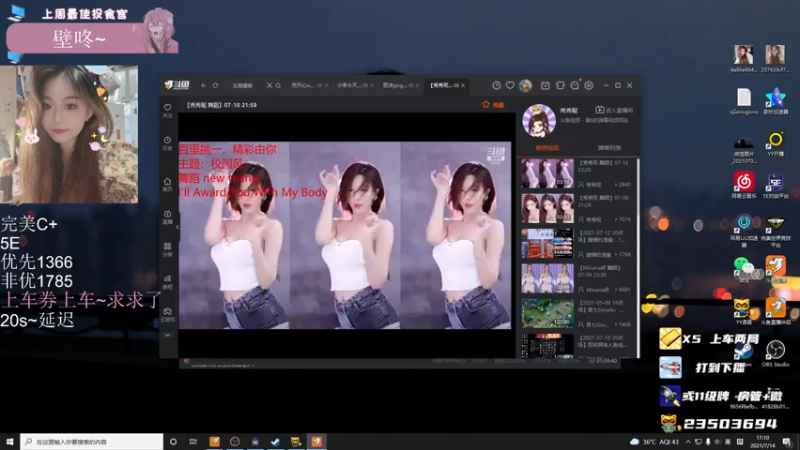The width and height of the screenshot is (800, 450).
Task: Open the settings hexagon icon in title bar
Action: point(589,85)
